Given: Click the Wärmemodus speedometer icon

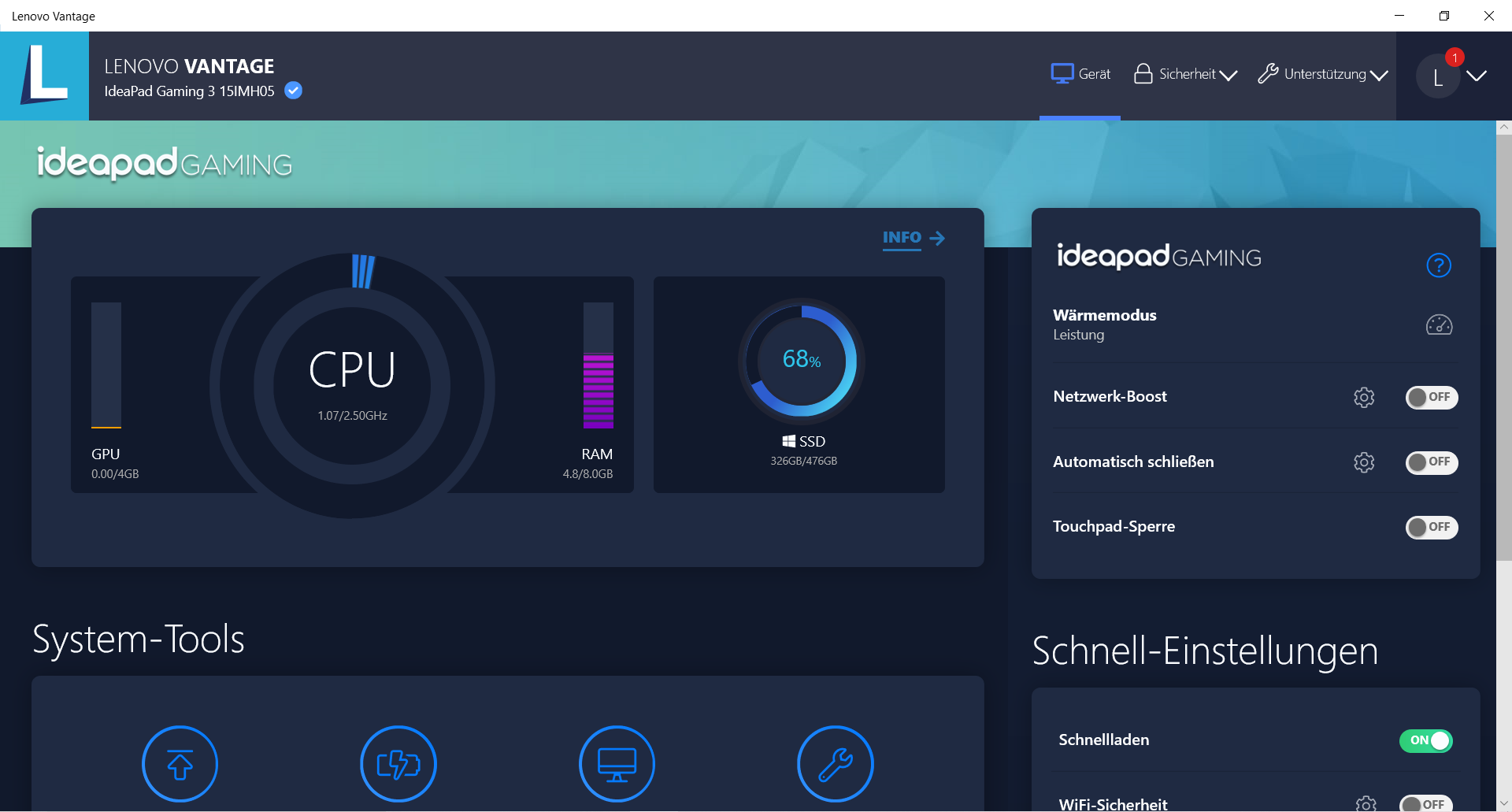Looking at the screenshot, I should tap(1440, 324).
